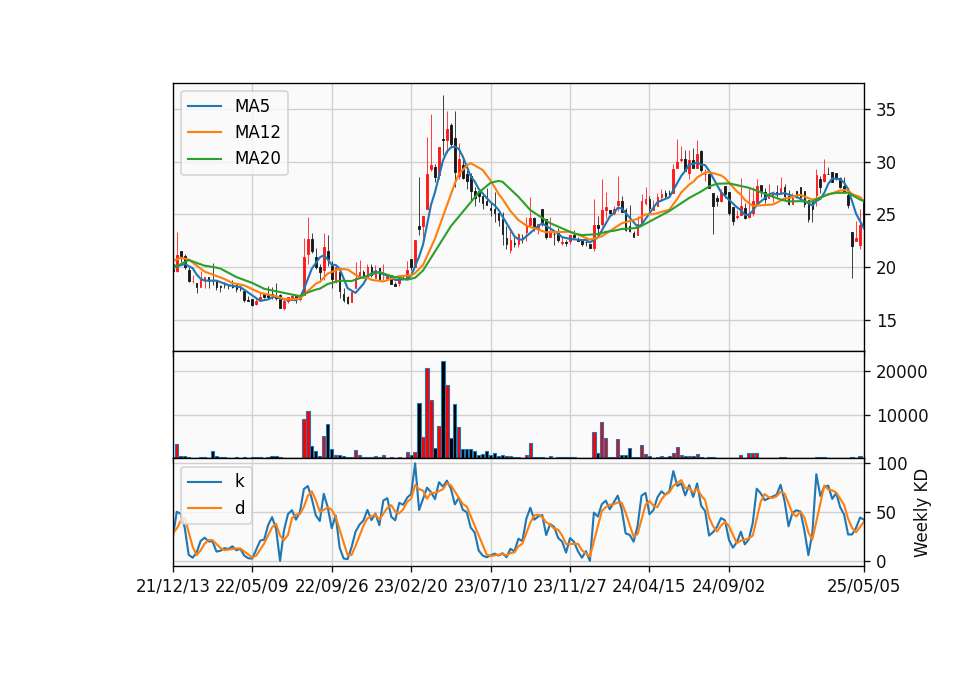This screenshot has width=960, height=690.
Task: Click the k legend label
Action: click(239, 481)
